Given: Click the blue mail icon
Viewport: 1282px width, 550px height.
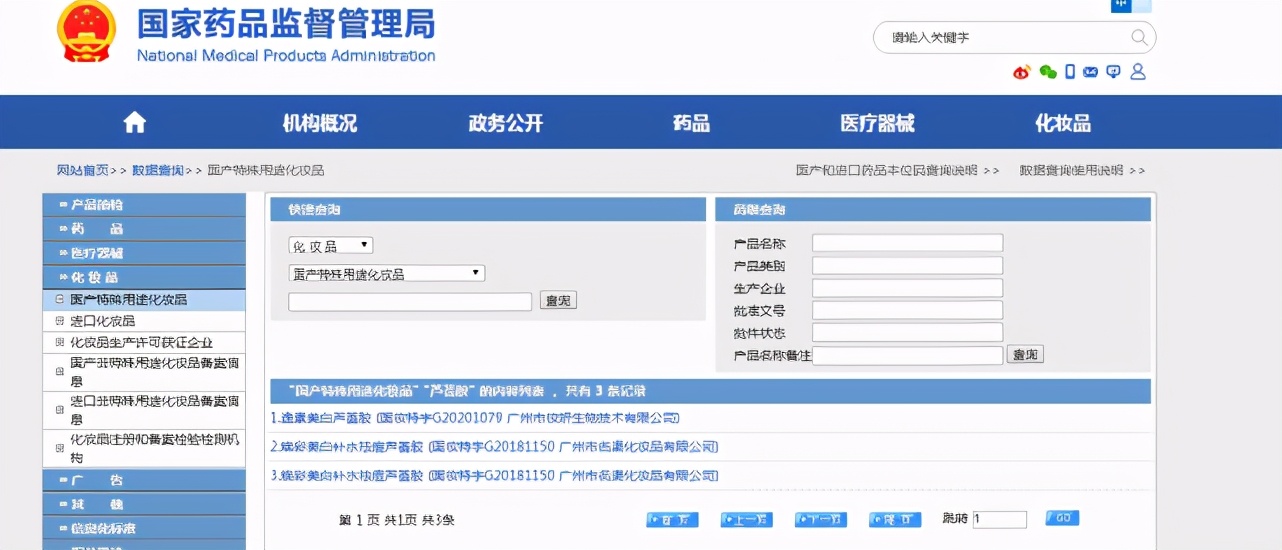Looking at the screenshot, I should tap(1091, 72).
